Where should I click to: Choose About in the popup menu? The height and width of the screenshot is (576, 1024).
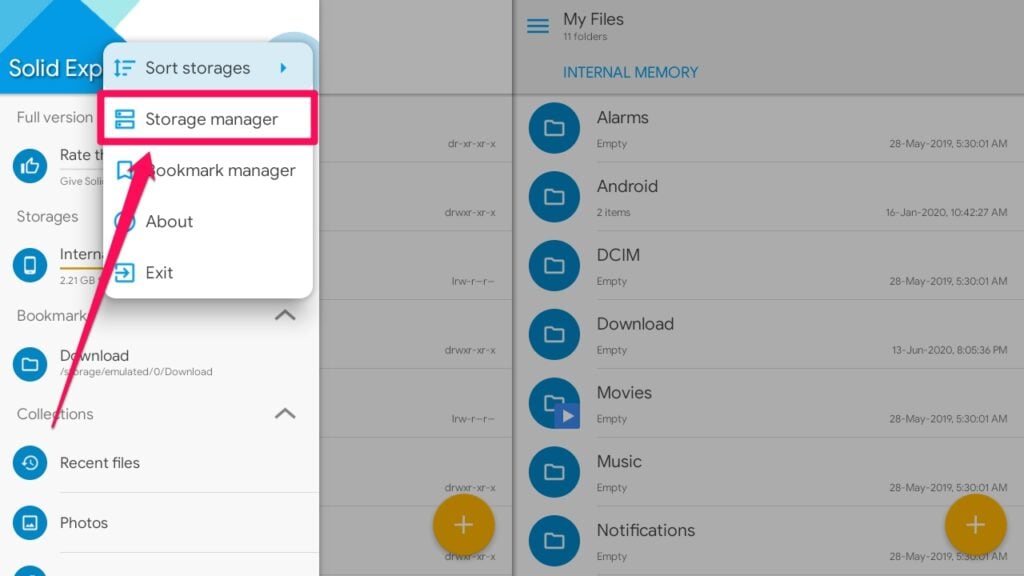coord(208,221)
